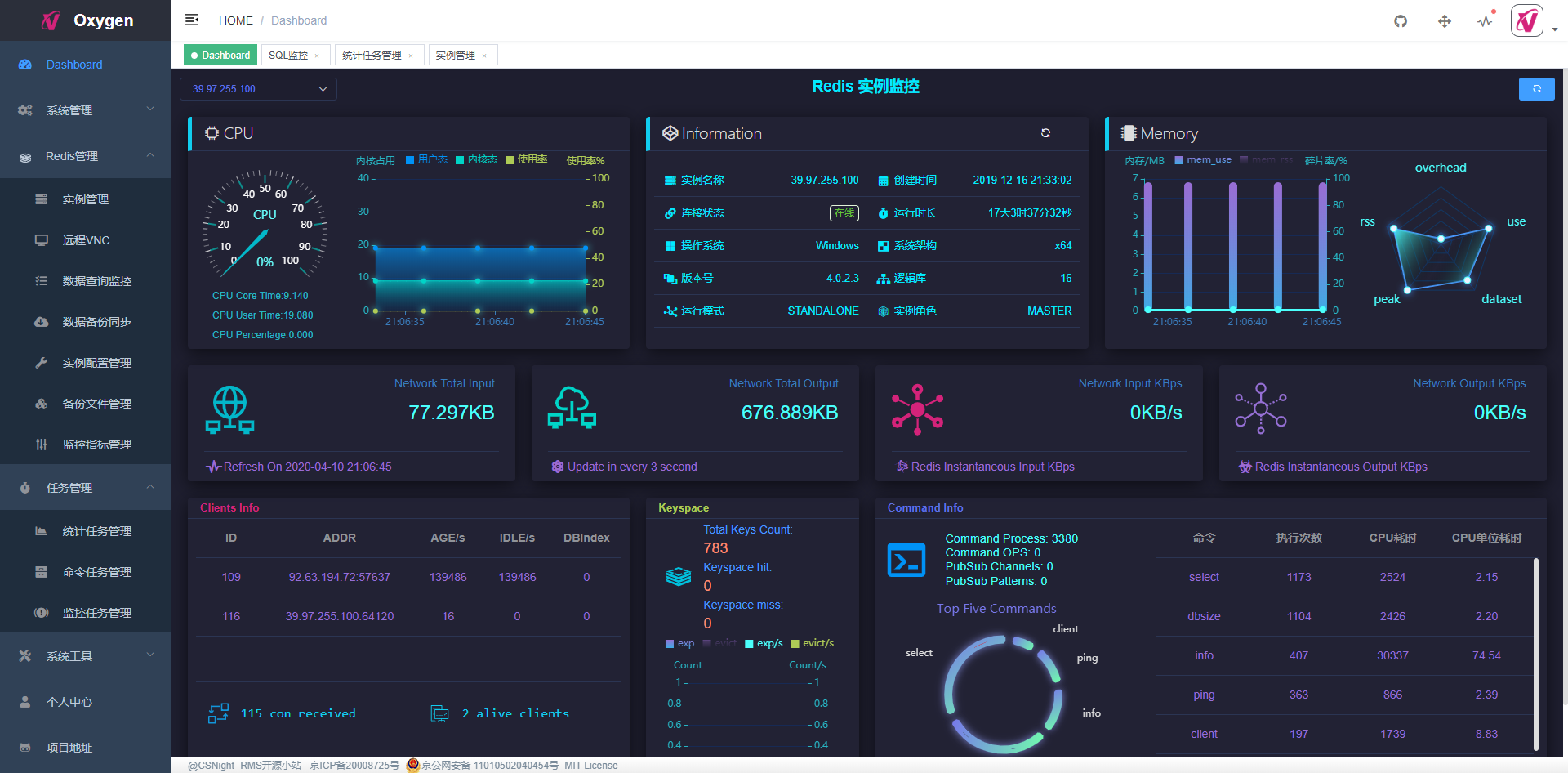
Task: Close the SQL监控 tab
Action: [x=317, y=56]
